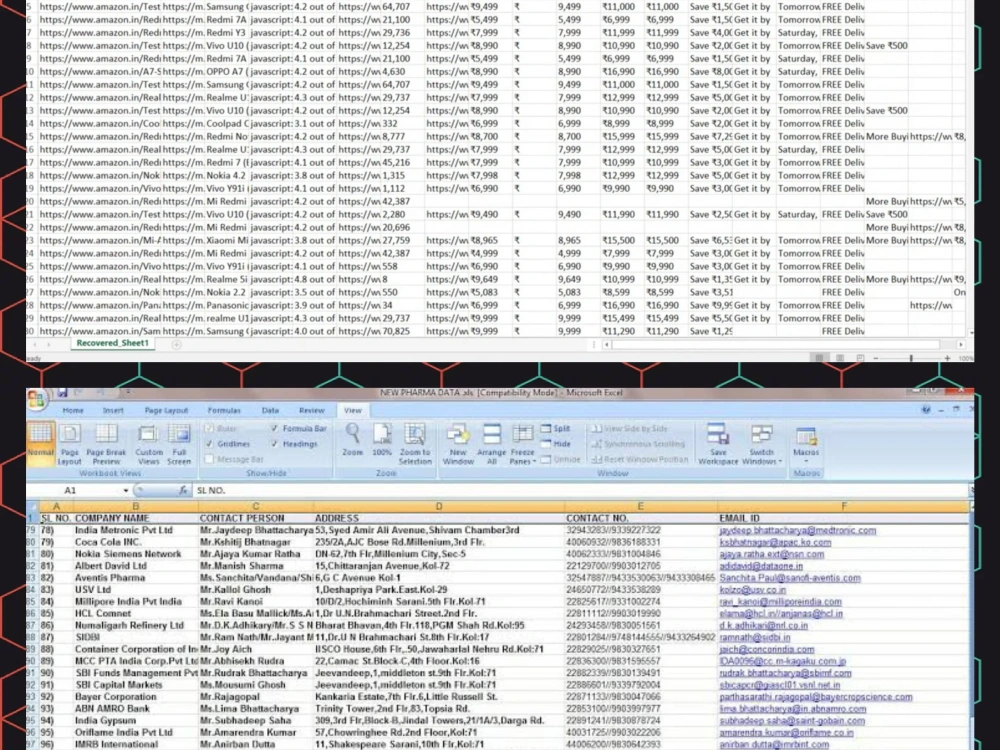
Task: Click Arrange All windows
Action: [492, 443]
